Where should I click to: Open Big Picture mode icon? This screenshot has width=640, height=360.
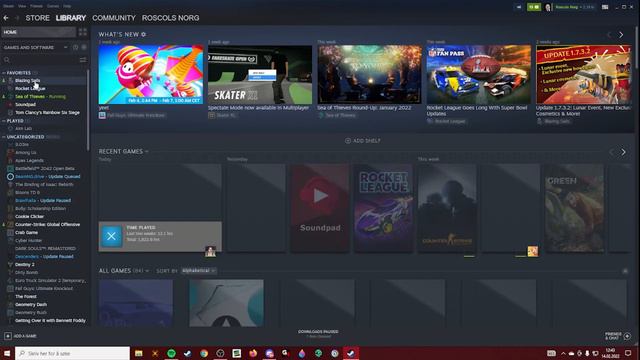click(x=605, y=7)
